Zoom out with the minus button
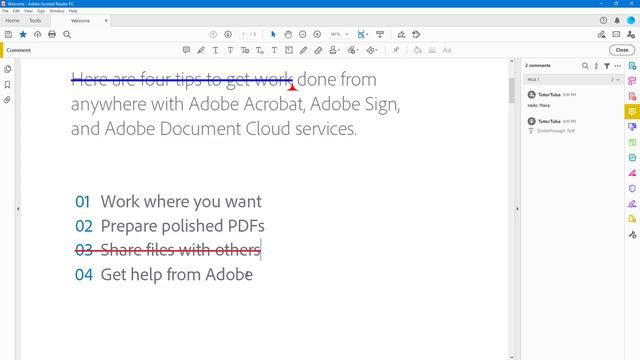640x360 pixels. [x=302, y=35]
